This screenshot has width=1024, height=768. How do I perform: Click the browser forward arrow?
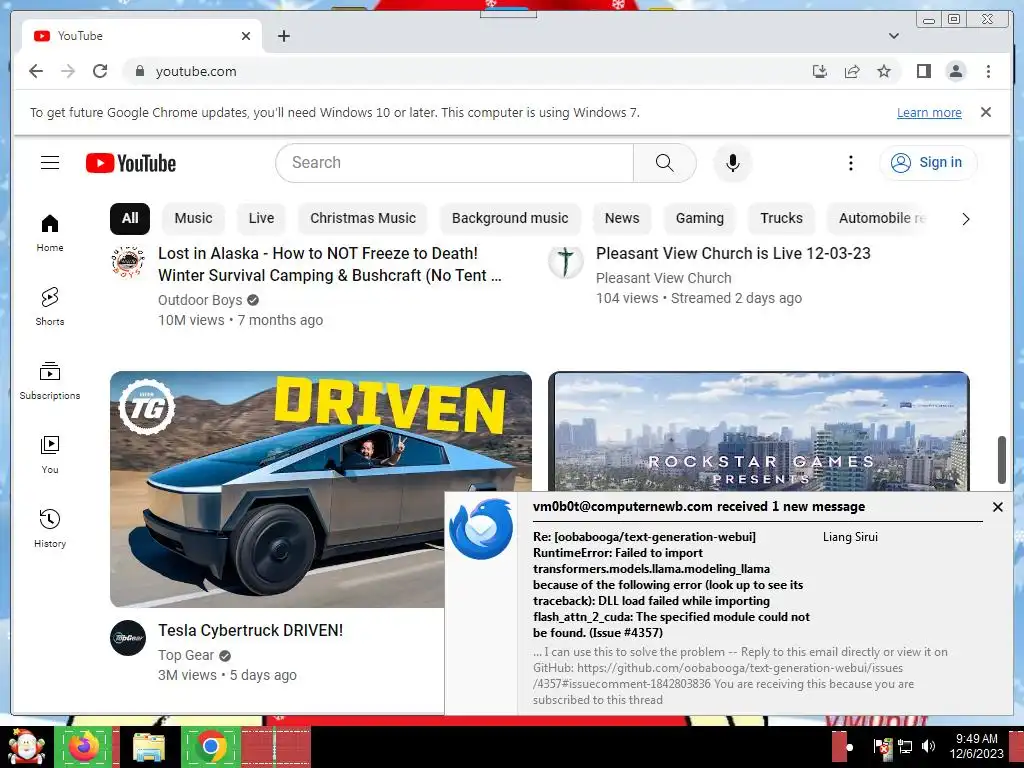click(x=68, y=71)
